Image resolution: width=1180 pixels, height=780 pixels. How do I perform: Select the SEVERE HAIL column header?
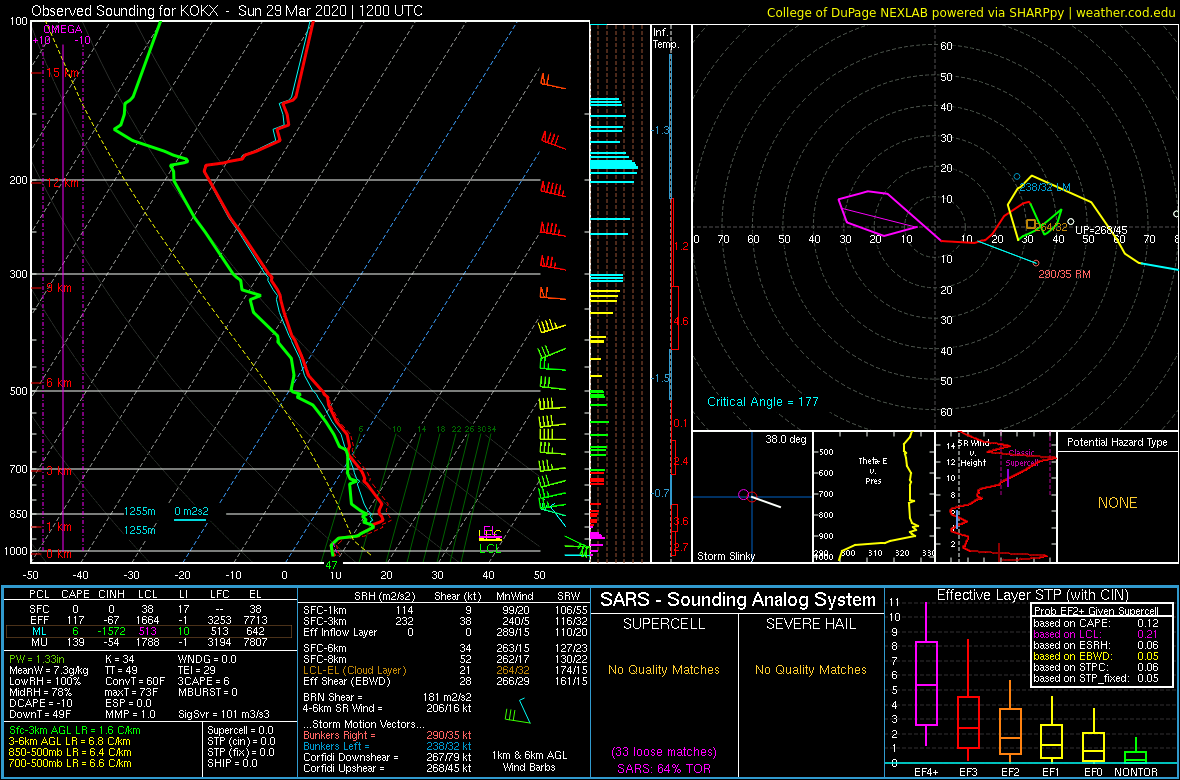coord(811,624)
